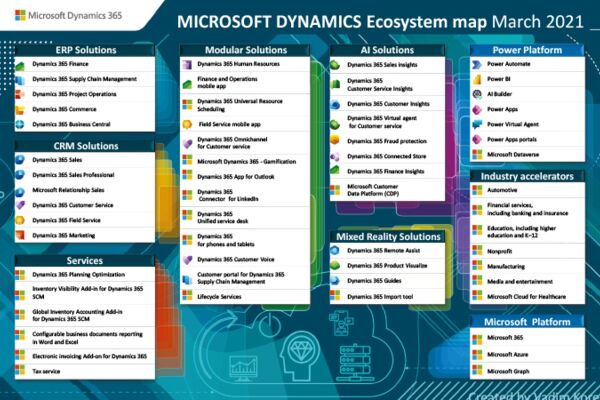This screenshot has height=400, width=600.
Task: Click the Sales Insights icon
Action: tap(335, 65)
